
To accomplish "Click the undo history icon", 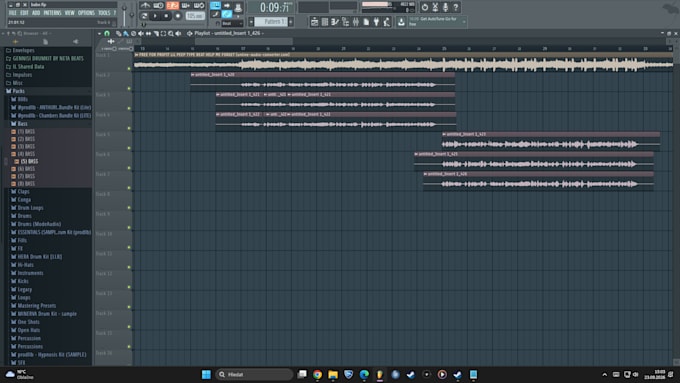I will tap(425, 7).
